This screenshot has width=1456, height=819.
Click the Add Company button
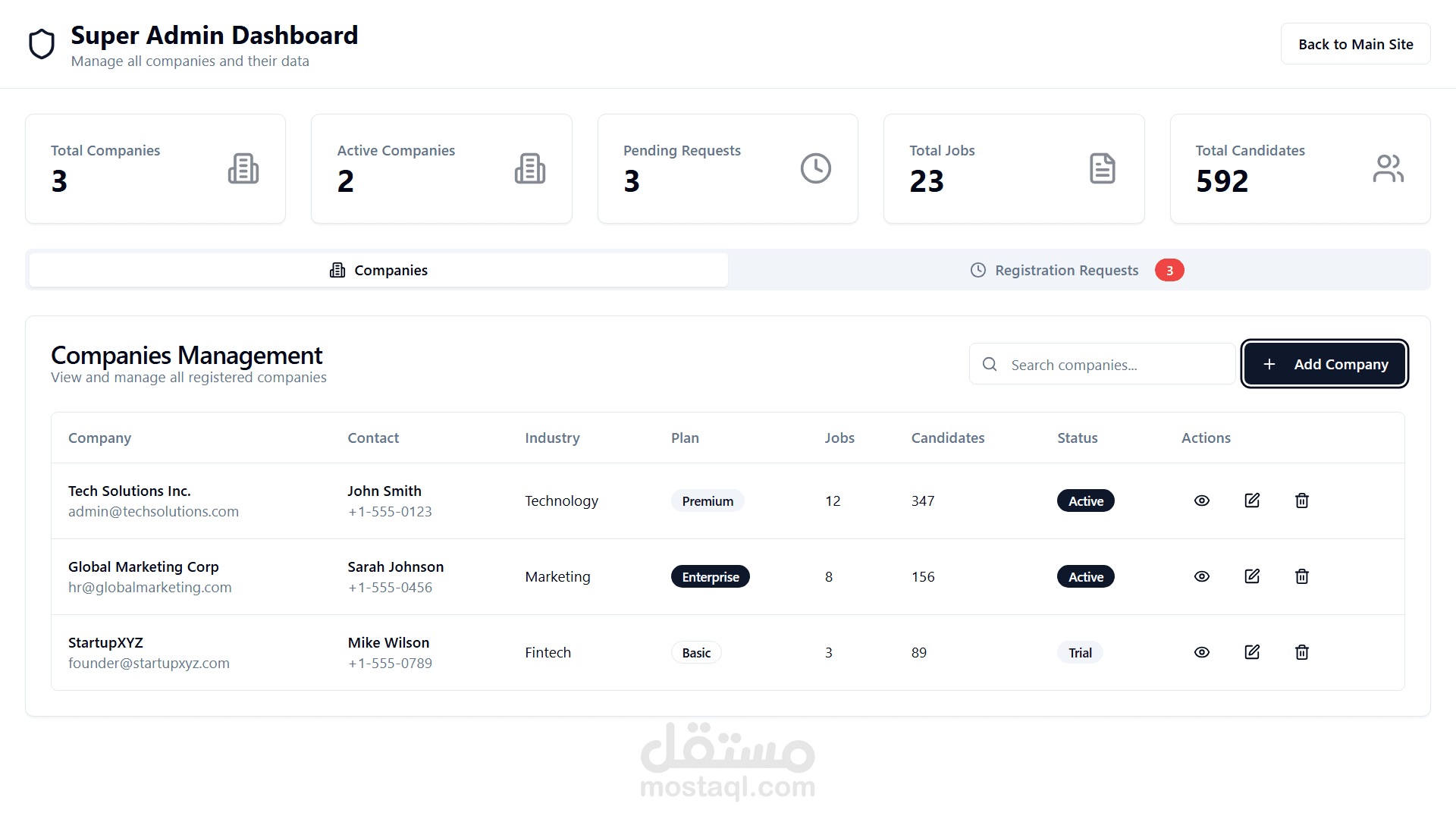[1325, 364]
